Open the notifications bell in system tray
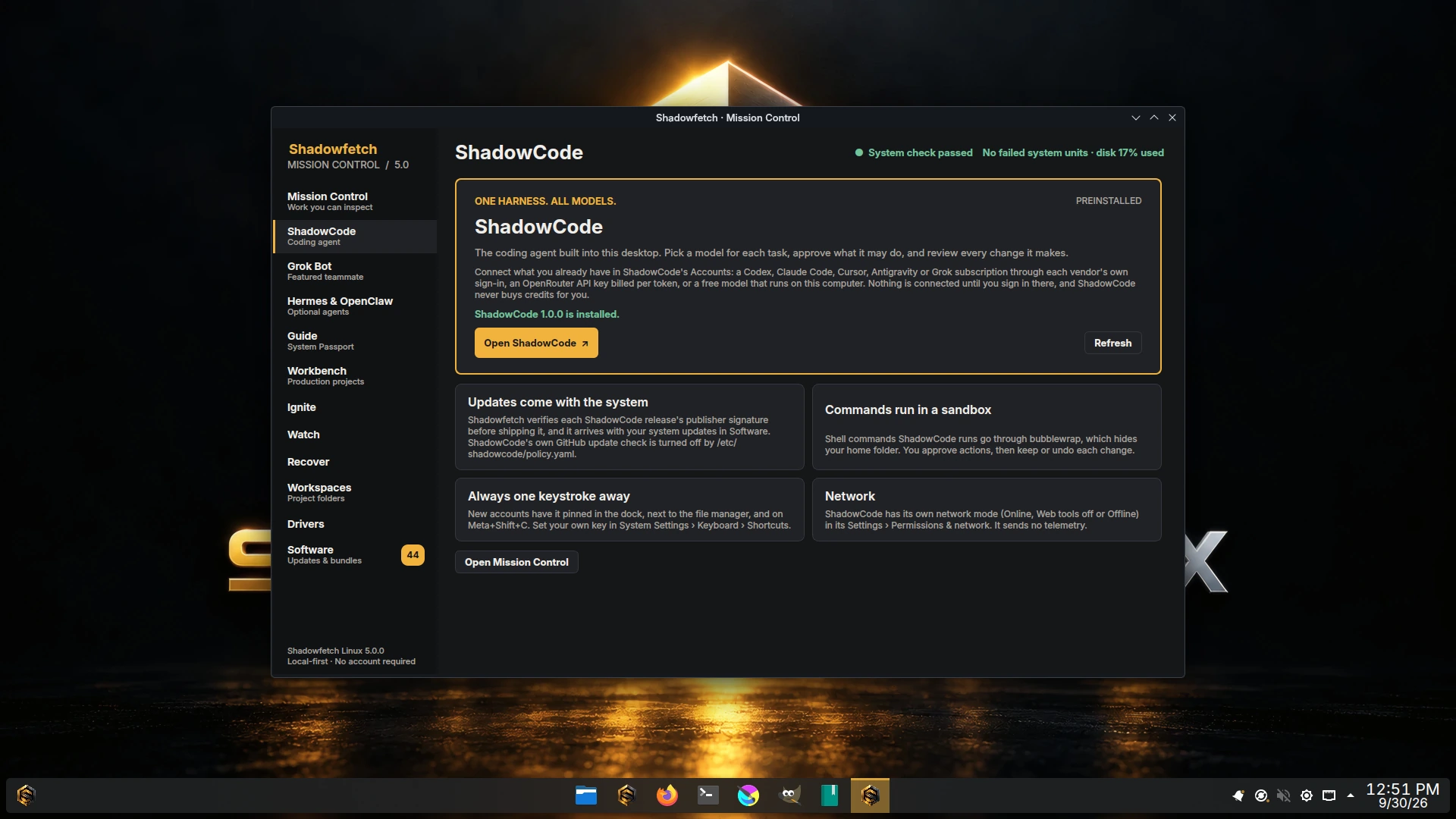 [1238, 795]
